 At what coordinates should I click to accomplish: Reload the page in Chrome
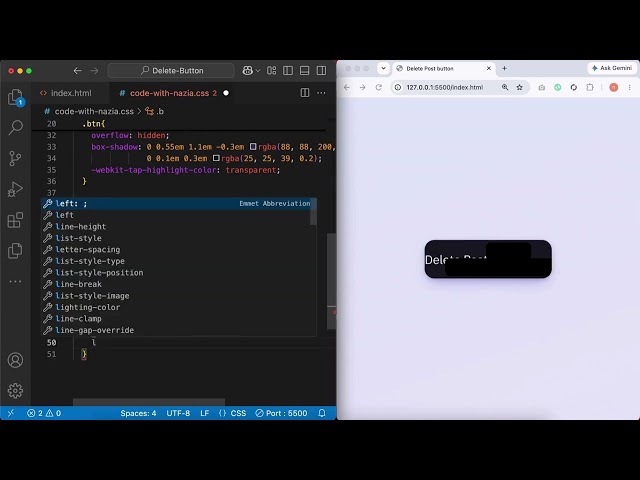pyautogui.click(x=378, y=87)
